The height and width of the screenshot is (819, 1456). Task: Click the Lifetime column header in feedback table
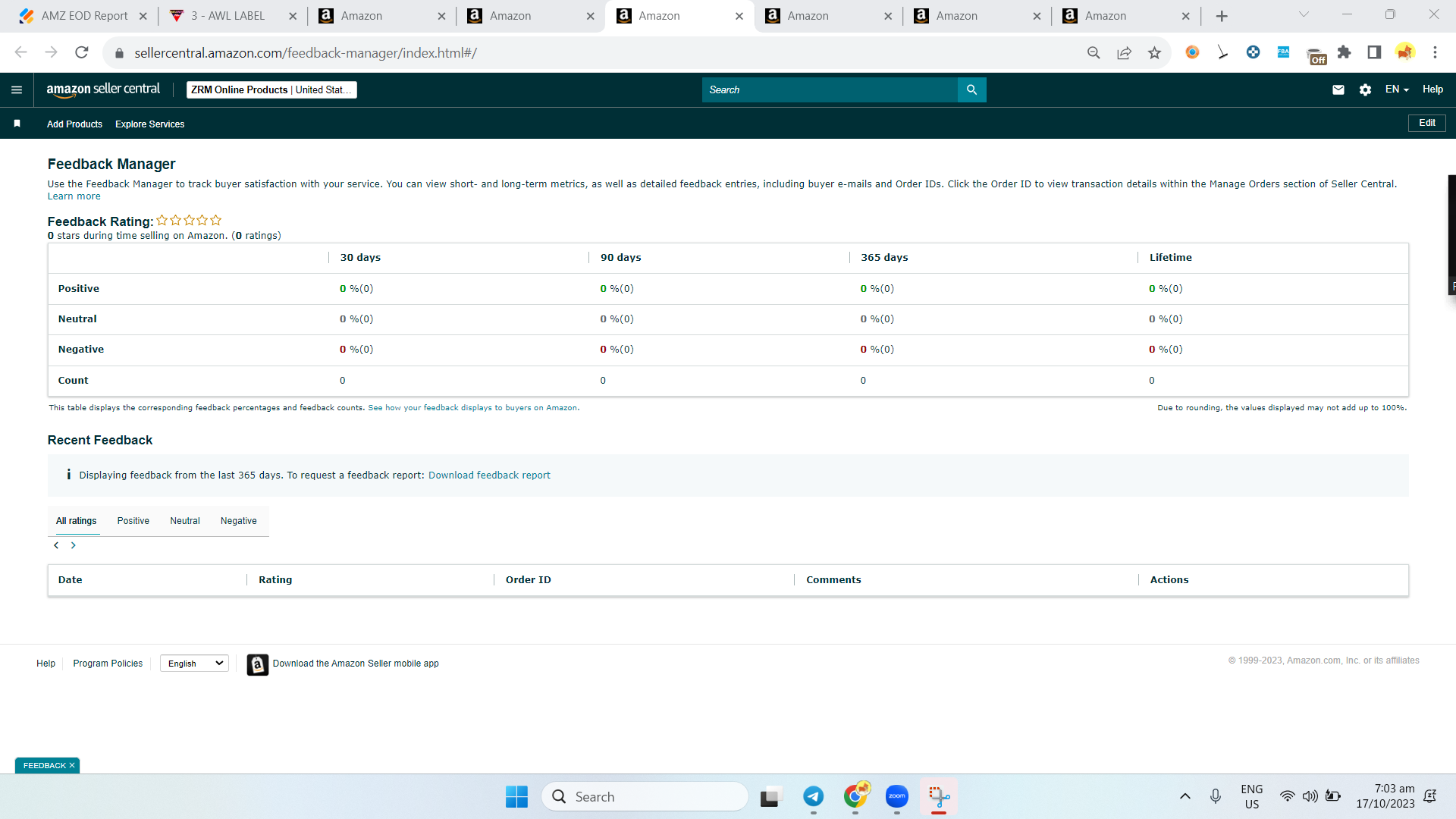(x=1171, y=258)
